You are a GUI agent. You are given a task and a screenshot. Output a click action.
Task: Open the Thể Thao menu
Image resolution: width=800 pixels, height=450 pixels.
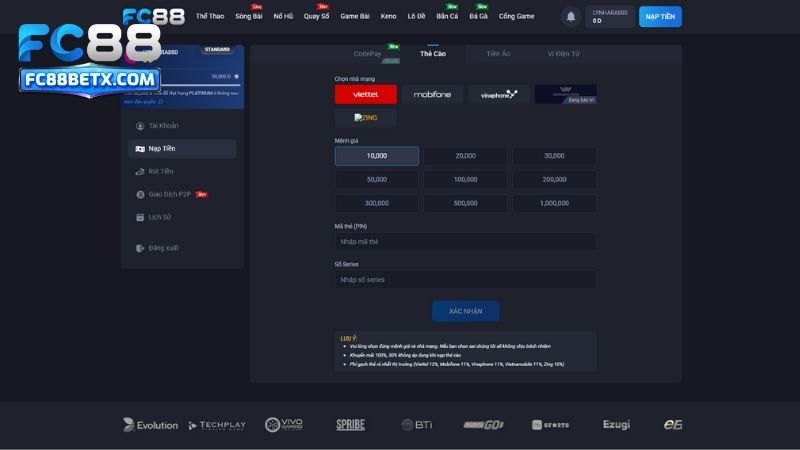pos(210,16)
